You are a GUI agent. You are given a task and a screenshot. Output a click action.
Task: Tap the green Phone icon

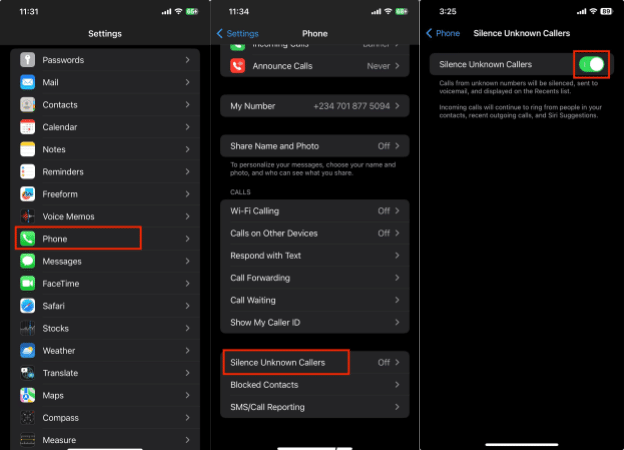click(27, 239)
